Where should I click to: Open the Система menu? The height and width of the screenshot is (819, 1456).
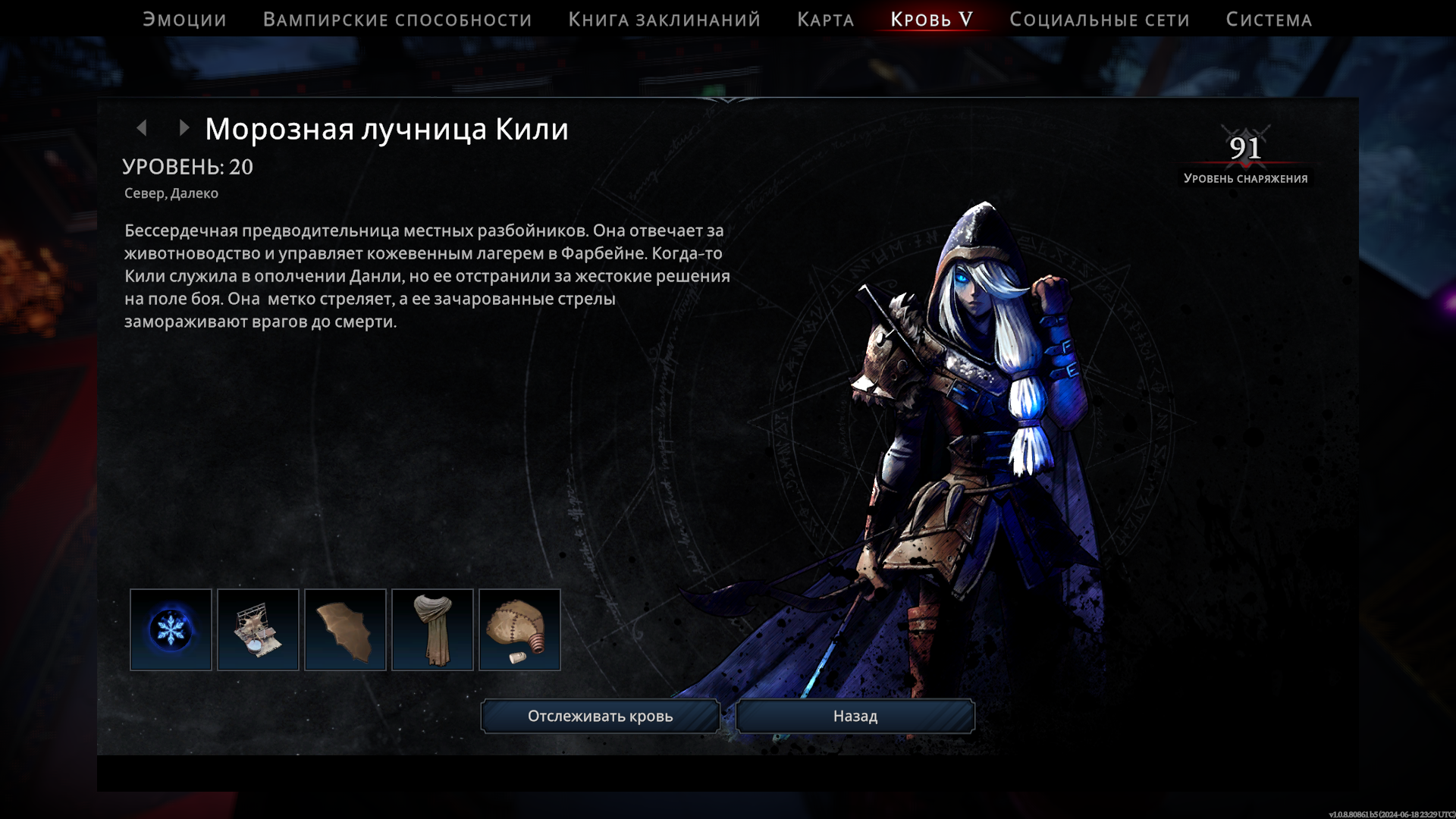click(x=1269, y=20)
